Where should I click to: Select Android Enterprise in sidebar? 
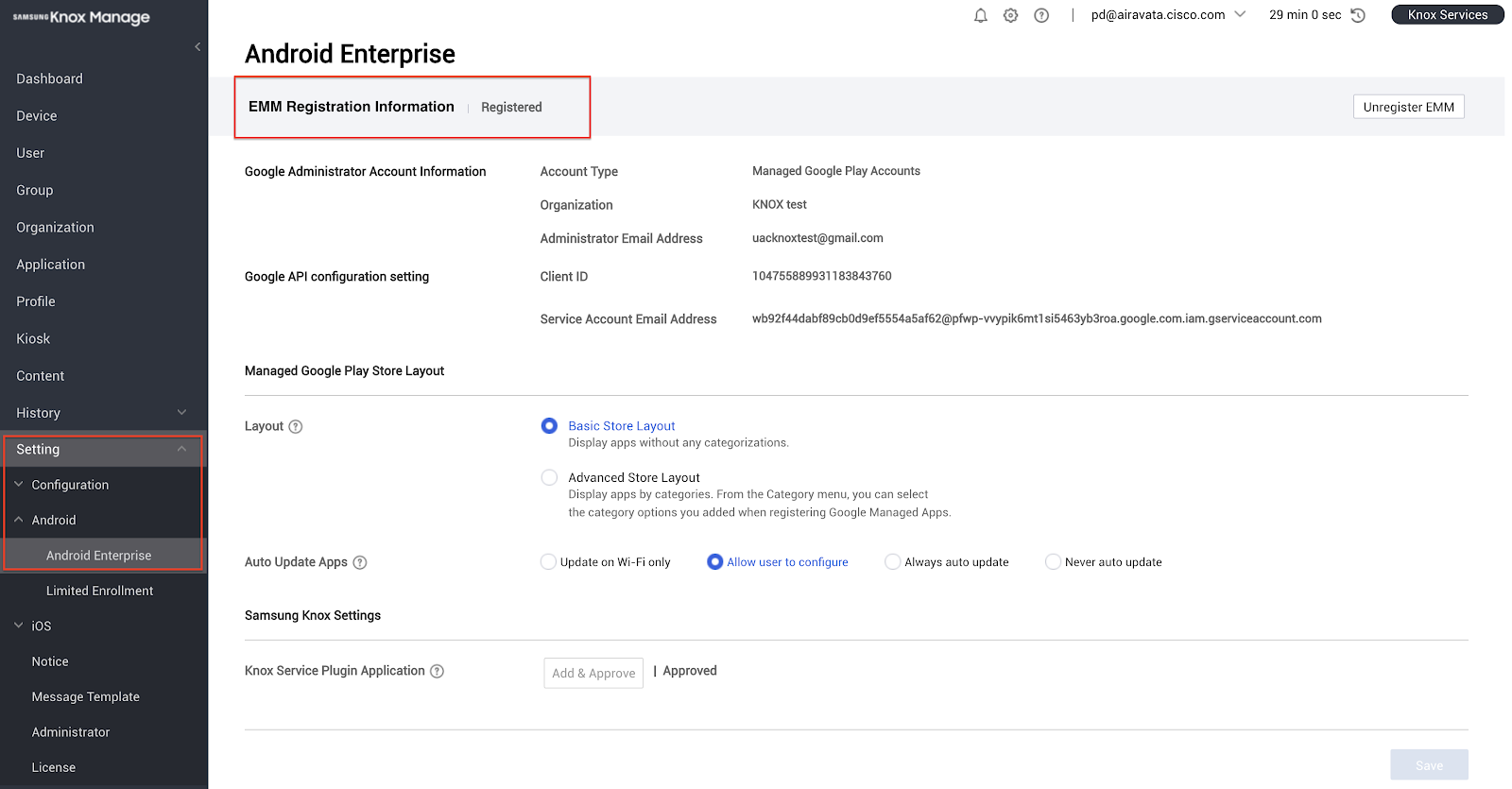pos(98,556)
